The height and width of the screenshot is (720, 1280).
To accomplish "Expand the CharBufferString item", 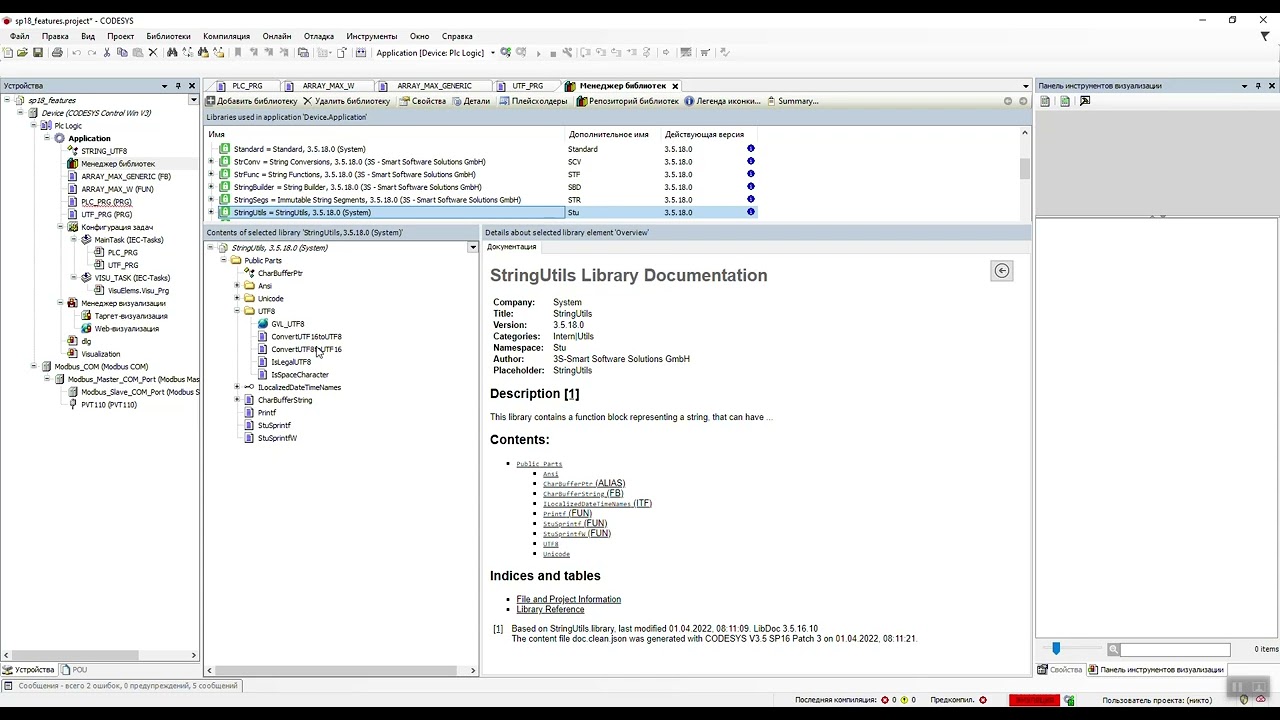I will click(x=237, y=400).
